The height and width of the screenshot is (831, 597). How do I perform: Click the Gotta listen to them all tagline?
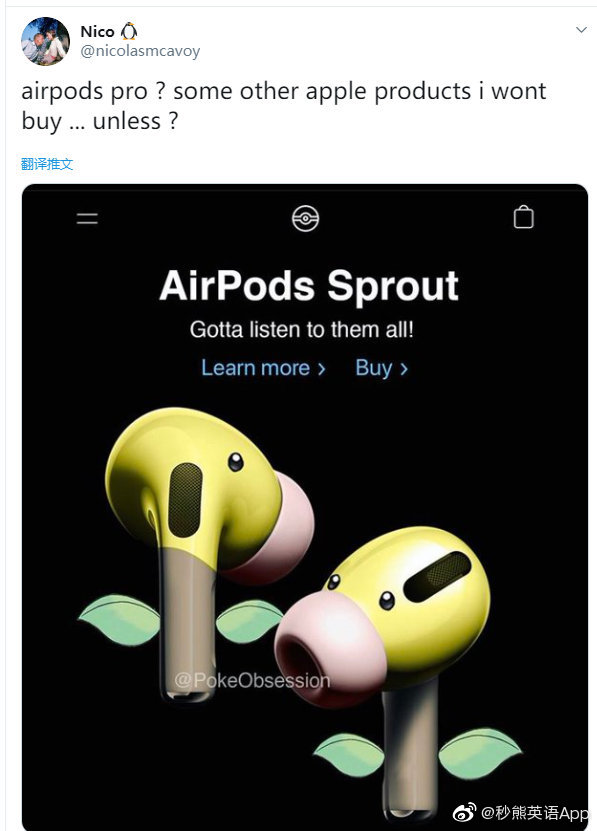coord(301,330)
